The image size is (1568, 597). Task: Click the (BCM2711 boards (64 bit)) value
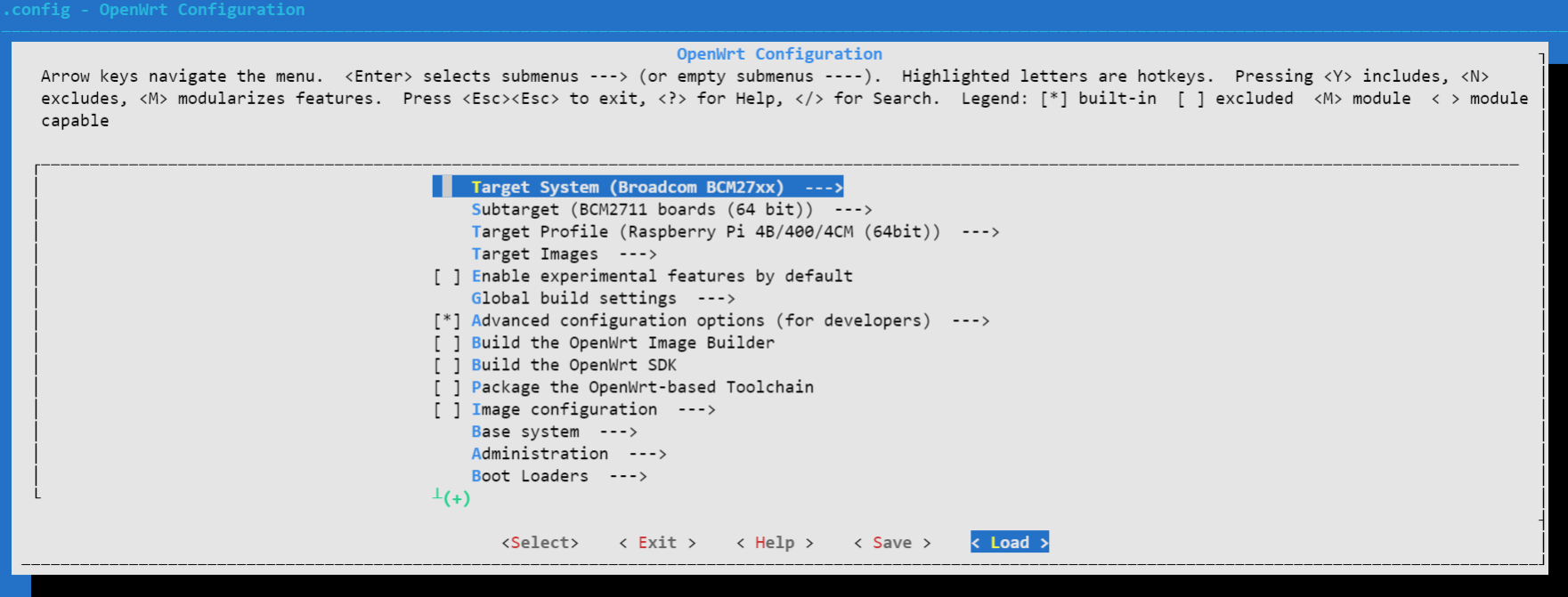pyautogui.click(x=692, y=210)
